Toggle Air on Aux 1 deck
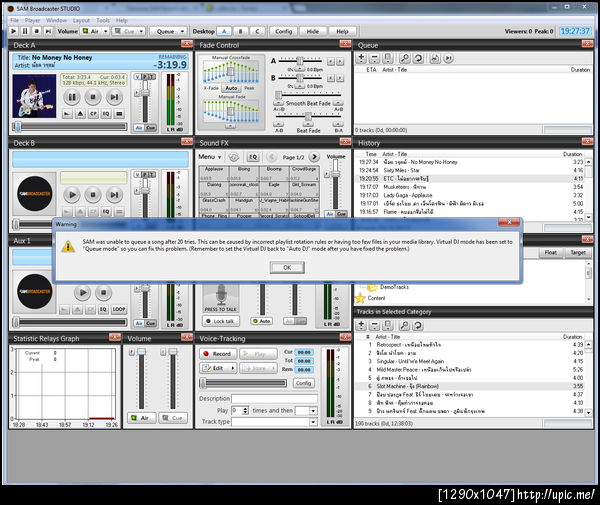Viewport: 600px width, 505px height. [139, 323]
